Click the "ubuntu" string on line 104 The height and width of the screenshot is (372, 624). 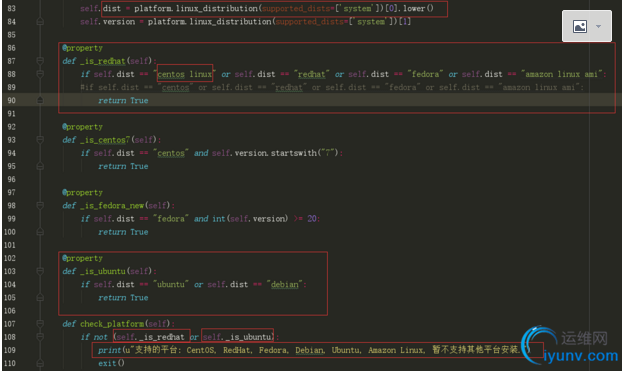[x=171, y=284]
